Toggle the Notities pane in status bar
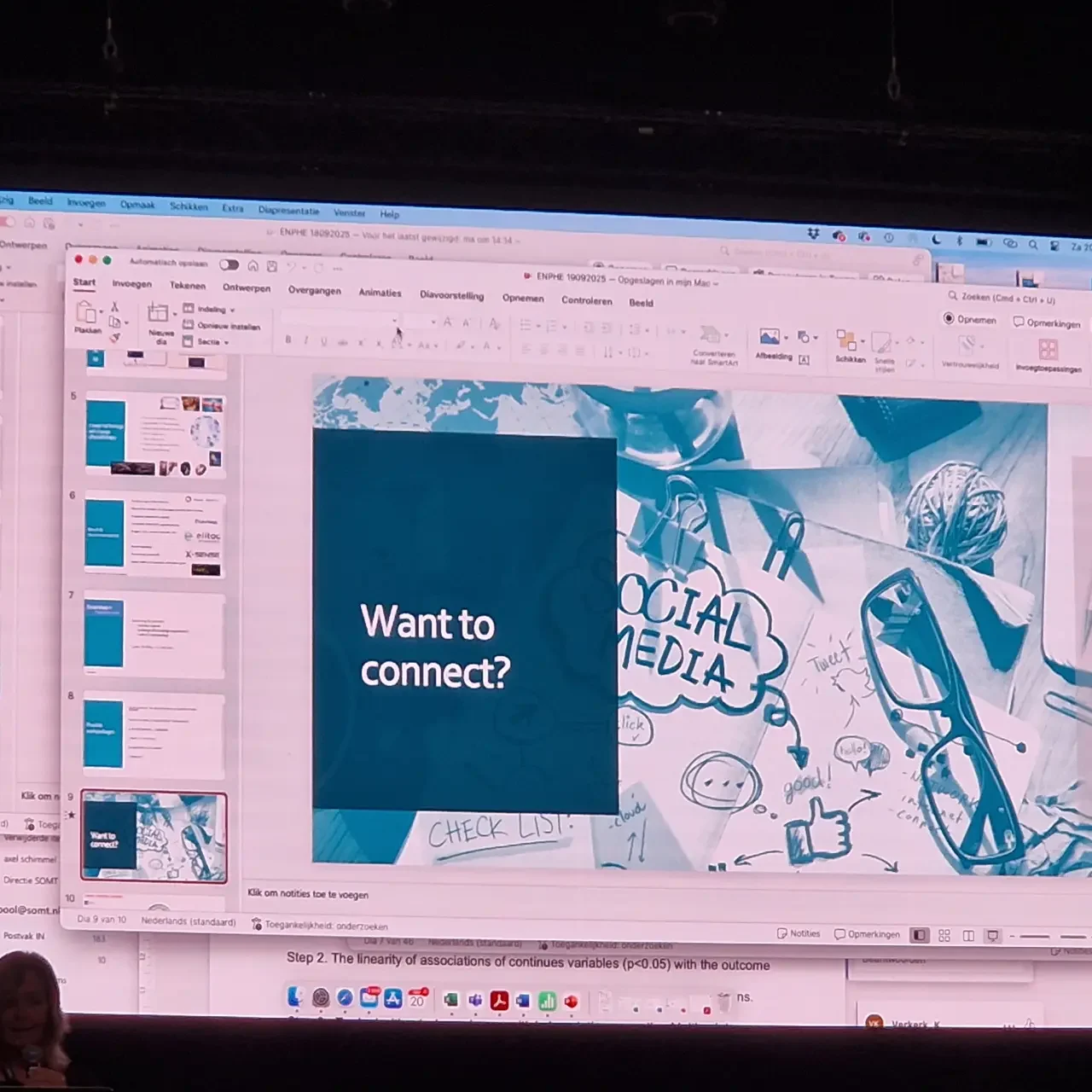 [x=799, y=933]
